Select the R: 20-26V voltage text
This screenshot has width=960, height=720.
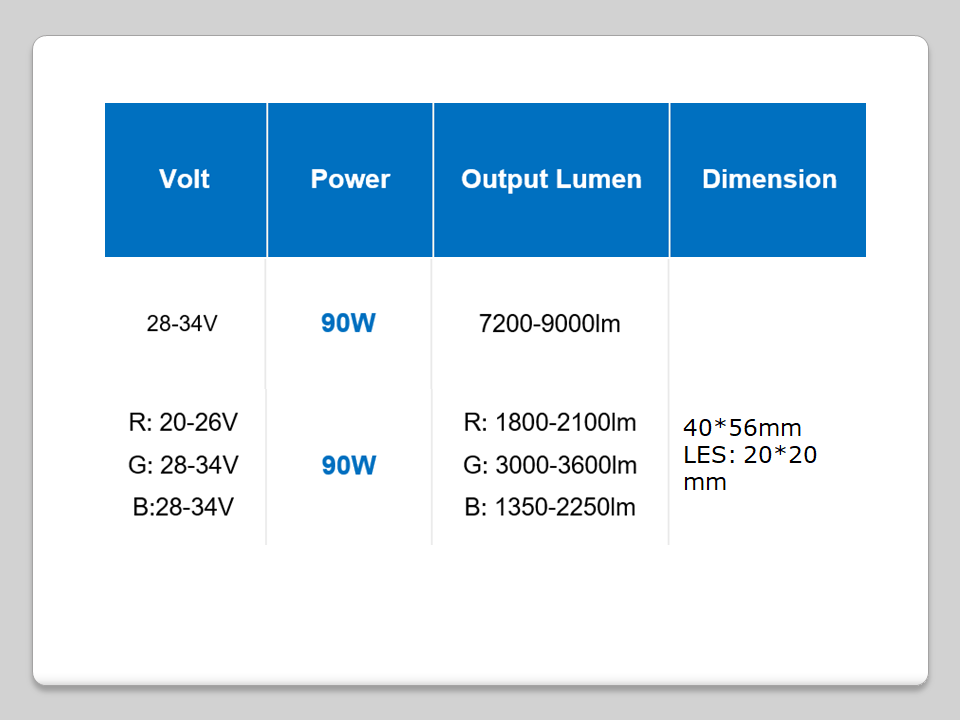183,422
